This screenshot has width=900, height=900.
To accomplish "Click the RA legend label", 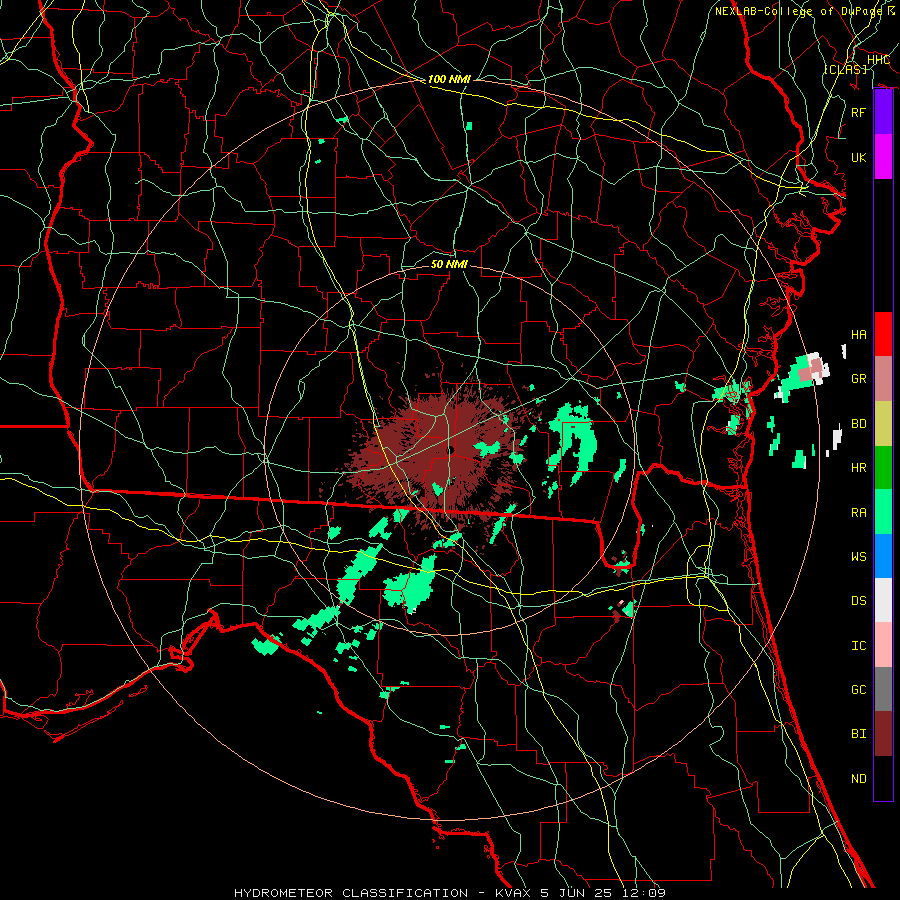I will point(859,512).
